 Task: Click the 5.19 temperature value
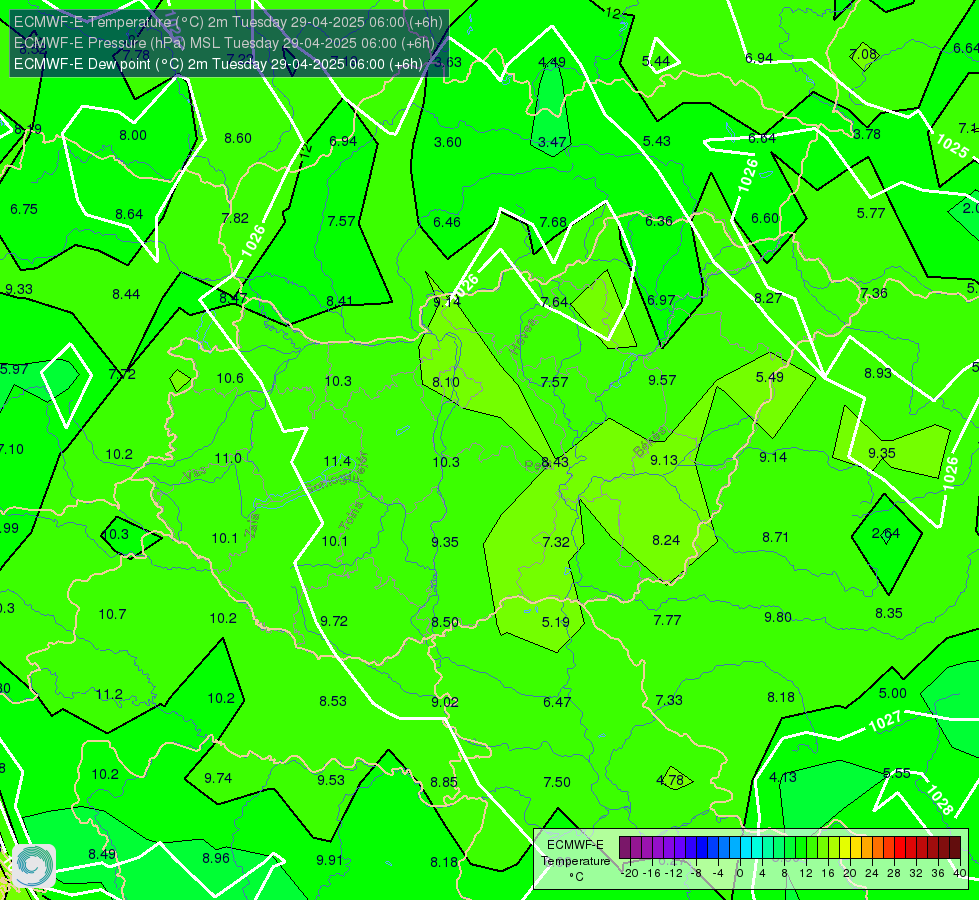[556, 622]
